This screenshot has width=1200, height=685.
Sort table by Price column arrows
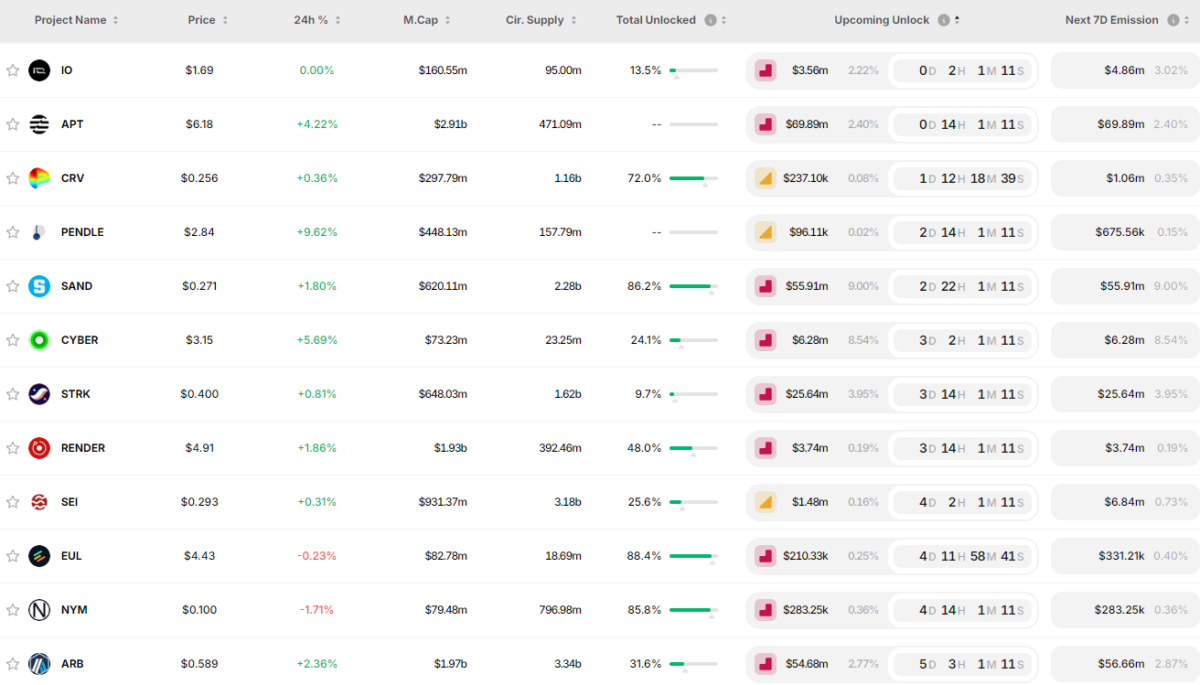coord(225,20)
